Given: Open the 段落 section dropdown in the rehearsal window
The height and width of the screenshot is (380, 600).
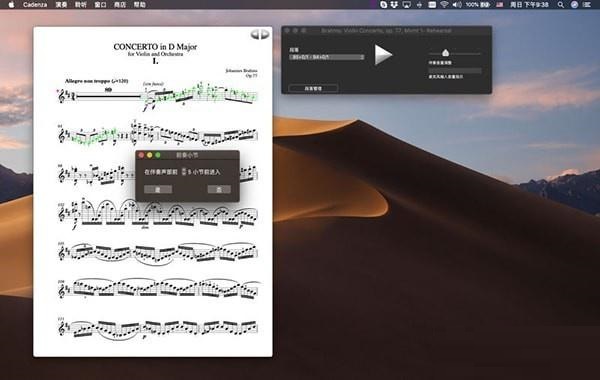Looking at the screenshot, I should (327, 57).
